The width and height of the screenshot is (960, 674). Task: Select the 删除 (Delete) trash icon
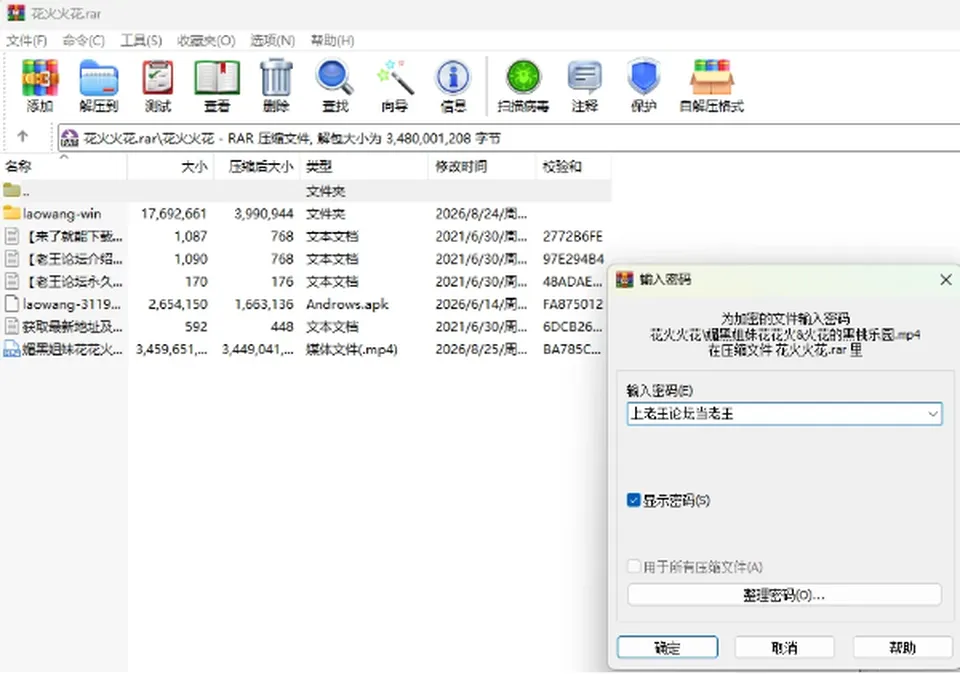coord(276,85)
